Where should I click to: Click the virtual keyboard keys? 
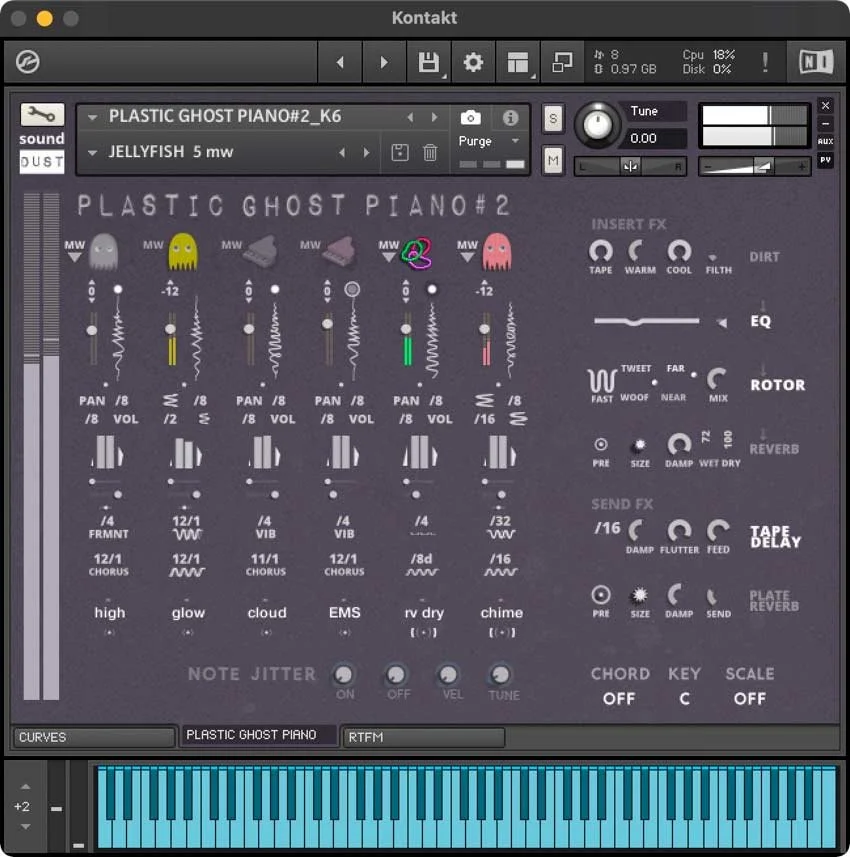466,809
